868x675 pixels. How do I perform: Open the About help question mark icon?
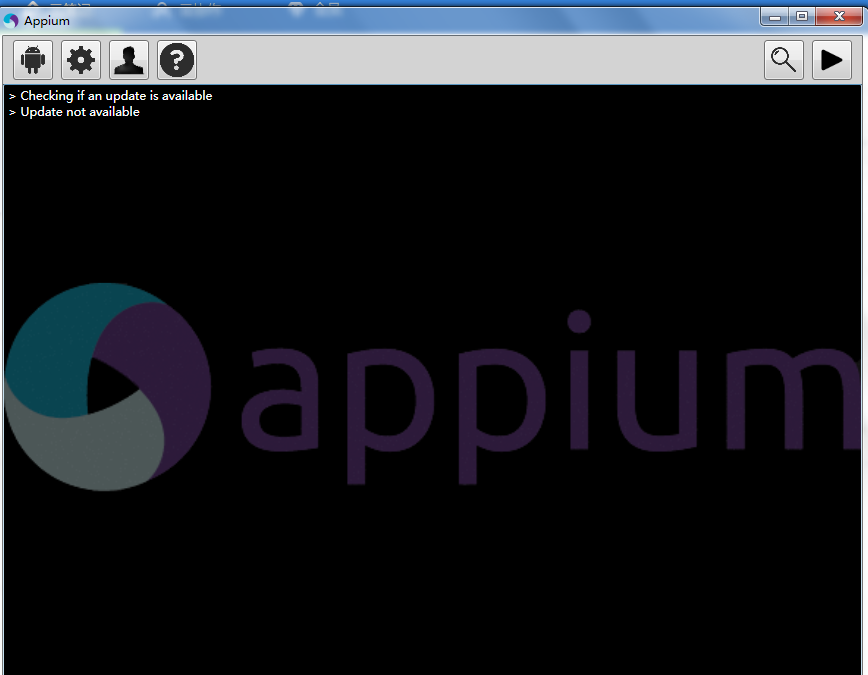177,60
